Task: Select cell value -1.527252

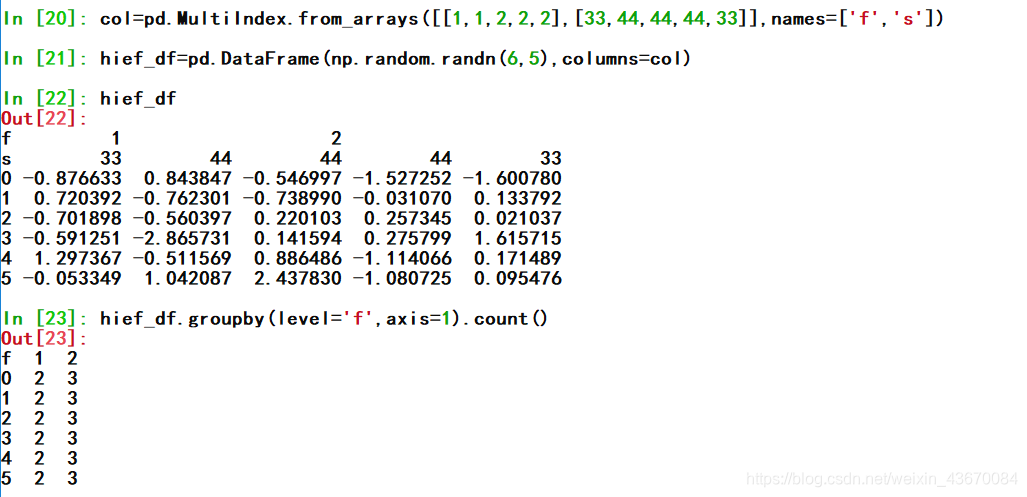Action: [x=402, y=179]
